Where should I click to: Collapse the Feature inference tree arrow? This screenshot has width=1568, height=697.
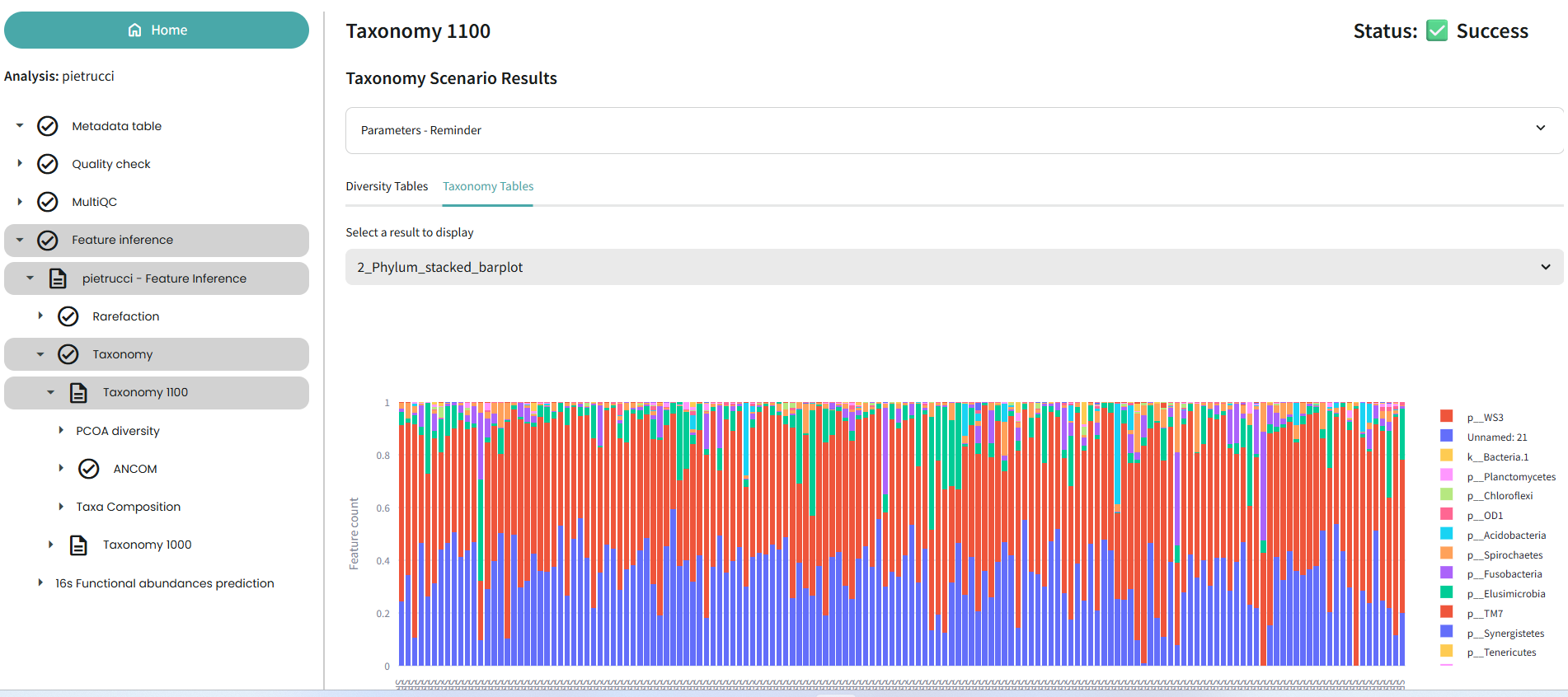[20, 240]
